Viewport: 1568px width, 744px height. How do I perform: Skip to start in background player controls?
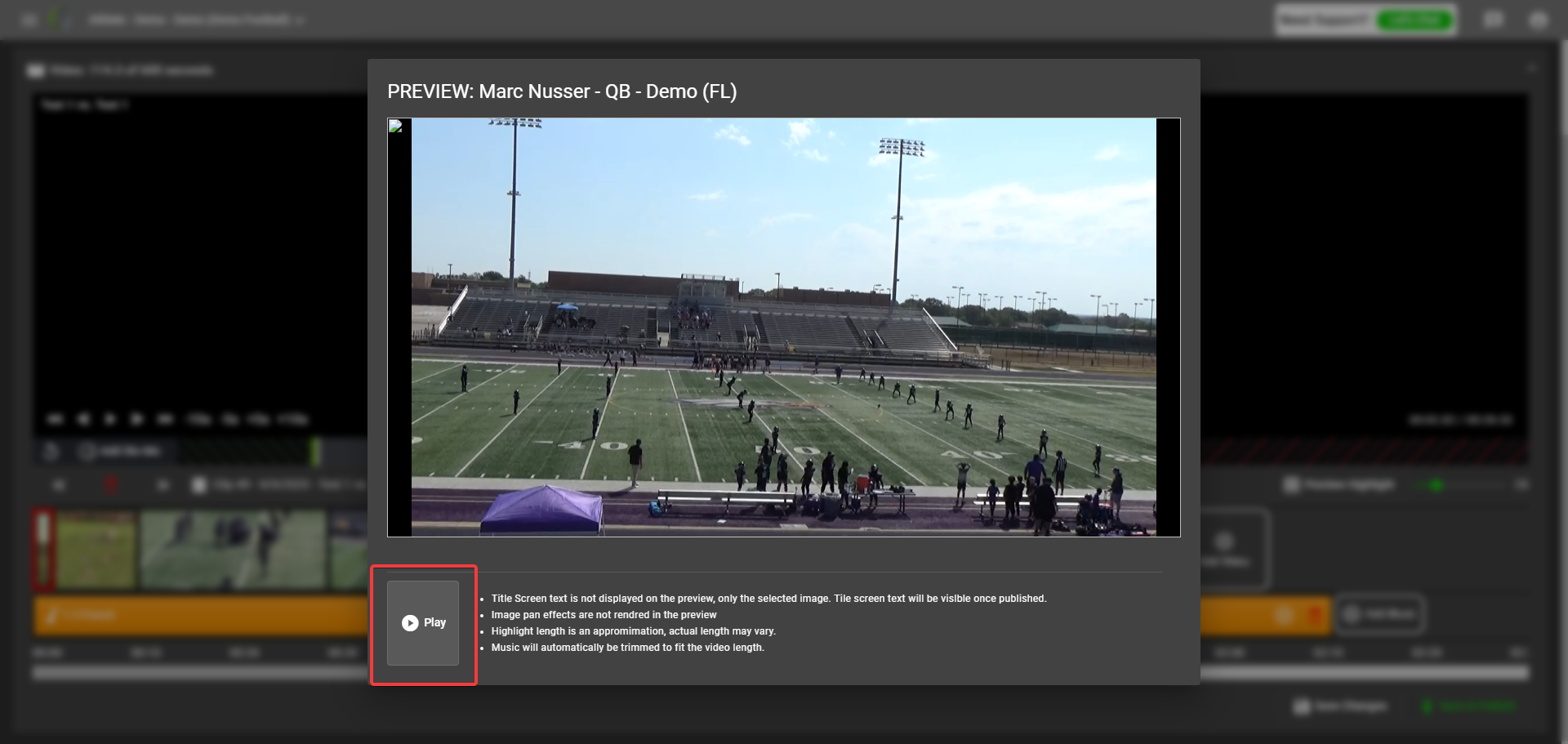point(55,419)
